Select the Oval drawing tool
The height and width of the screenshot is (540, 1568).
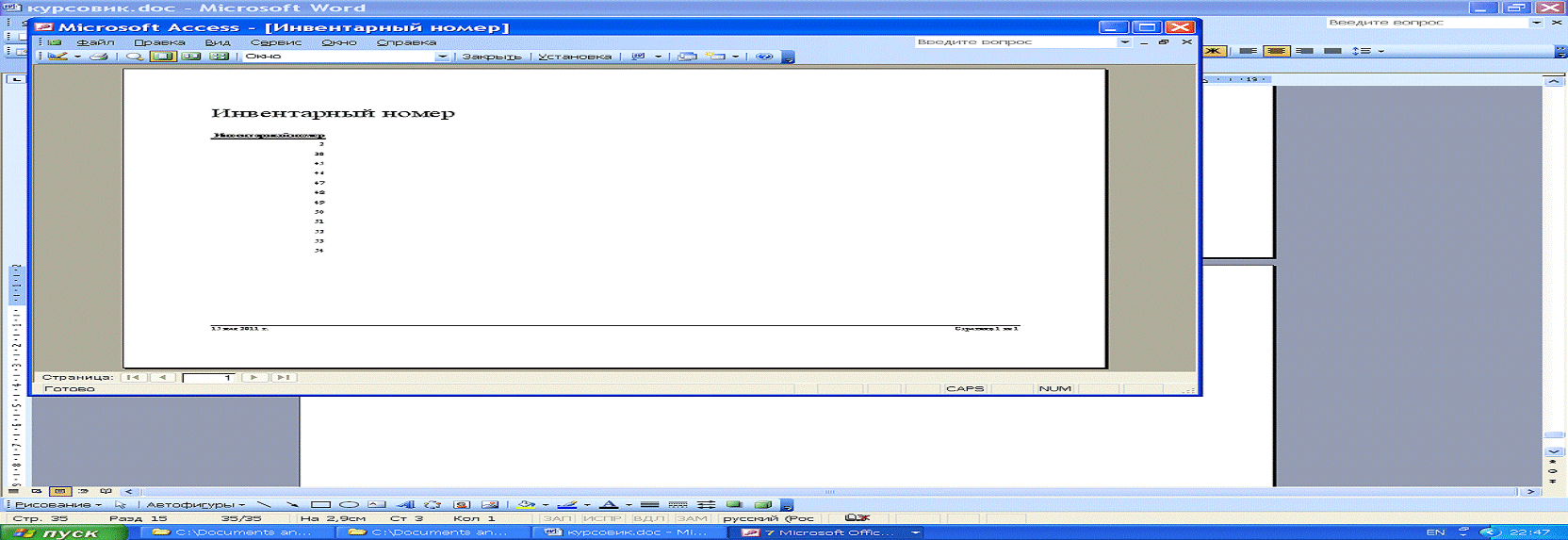tap(349, 505)
